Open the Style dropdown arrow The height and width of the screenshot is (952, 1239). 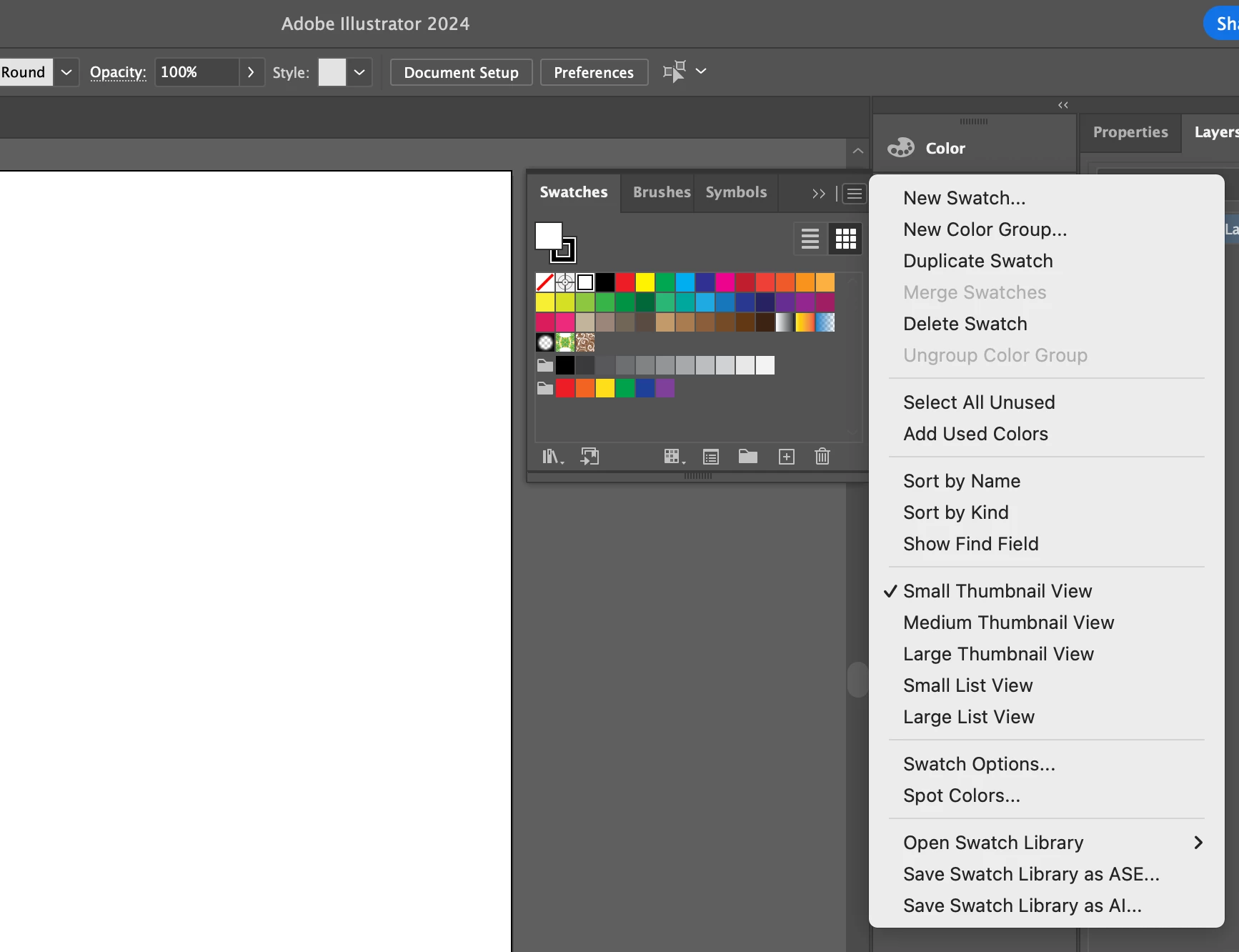(x=359, y=72)
